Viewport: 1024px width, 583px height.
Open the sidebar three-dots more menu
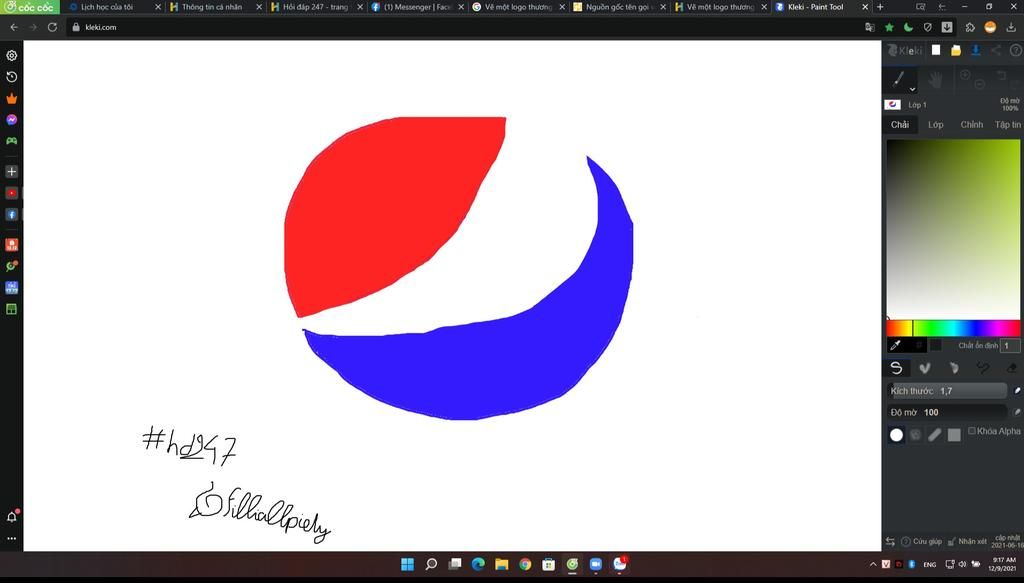click(11, 539)
